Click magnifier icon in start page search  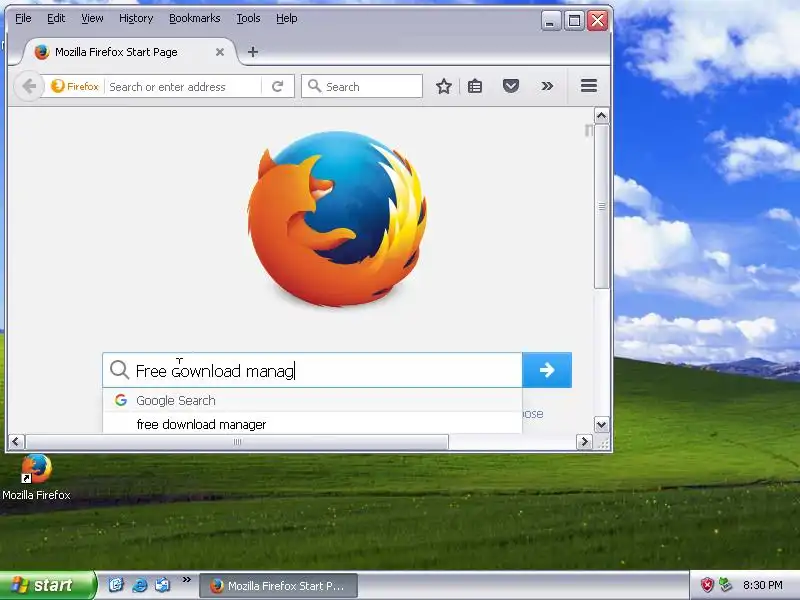(x=119, y=369)
